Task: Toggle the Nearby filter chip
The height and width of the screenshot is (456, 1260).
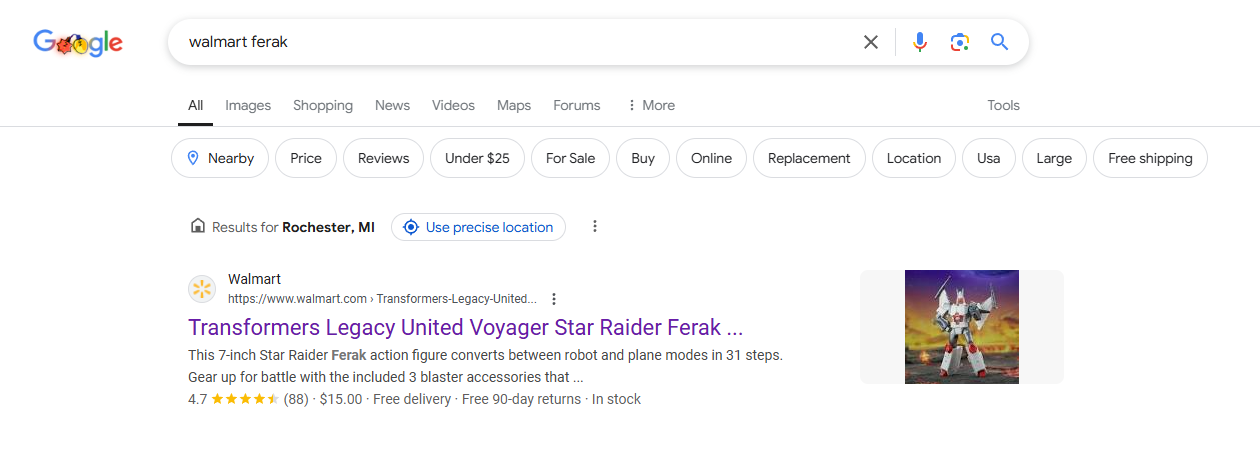Action: click(220, 158)
